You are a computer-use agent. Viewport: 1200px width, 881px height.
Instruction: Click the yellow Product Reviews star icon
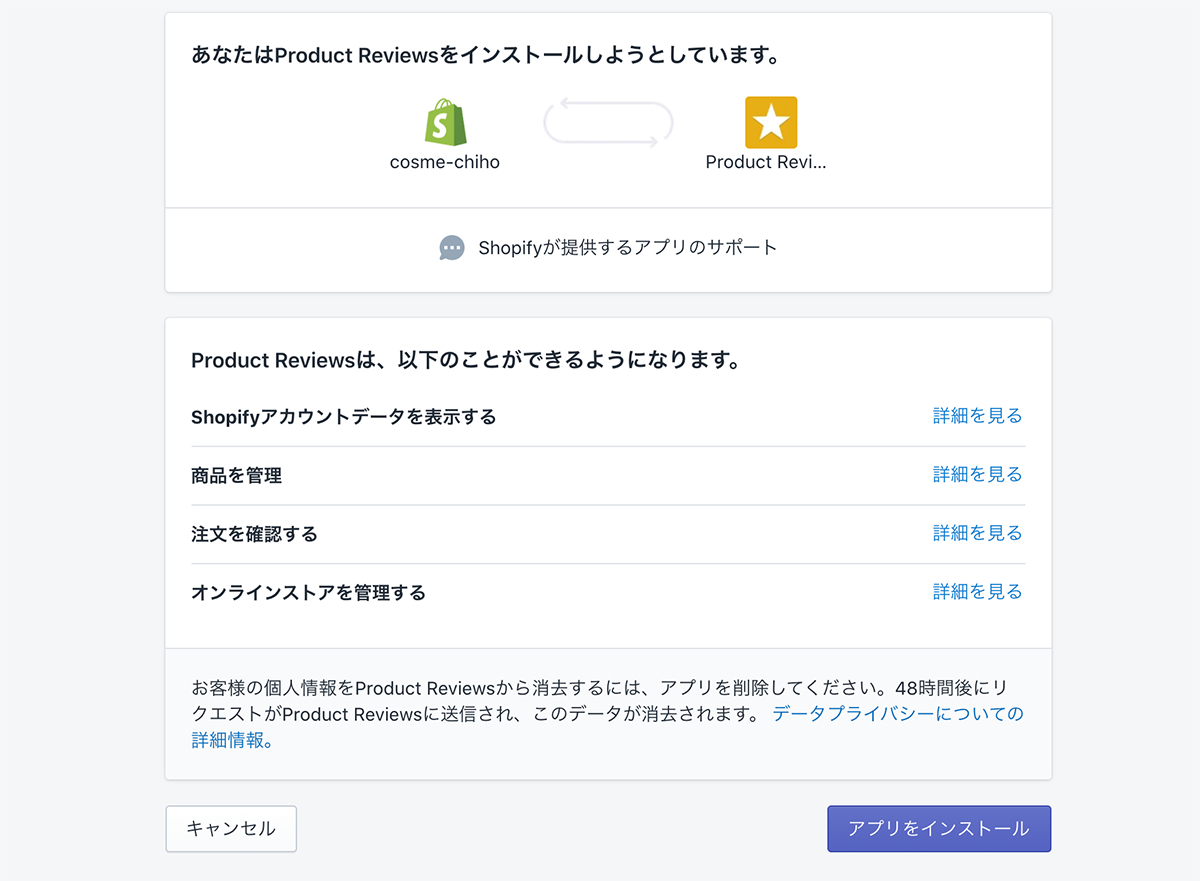771,122
